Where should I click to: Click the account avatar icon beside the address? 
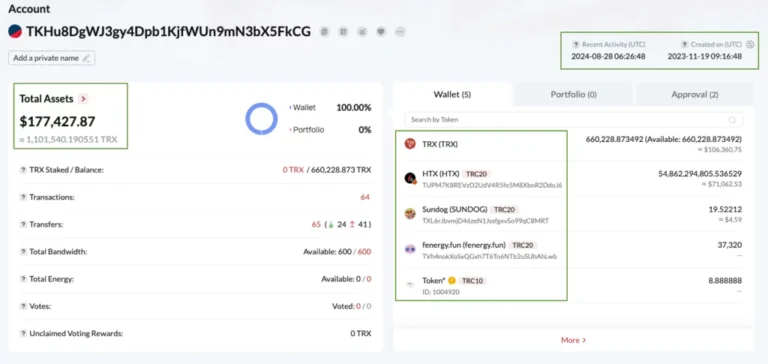(15, 31)
